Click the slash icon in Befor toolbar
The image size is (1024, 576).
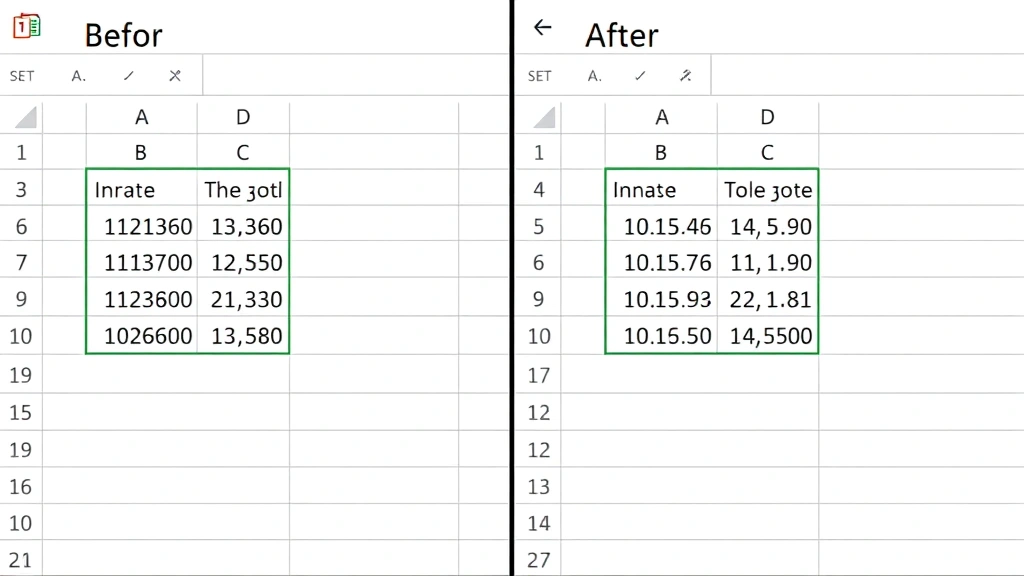click(x=128, y=76)
